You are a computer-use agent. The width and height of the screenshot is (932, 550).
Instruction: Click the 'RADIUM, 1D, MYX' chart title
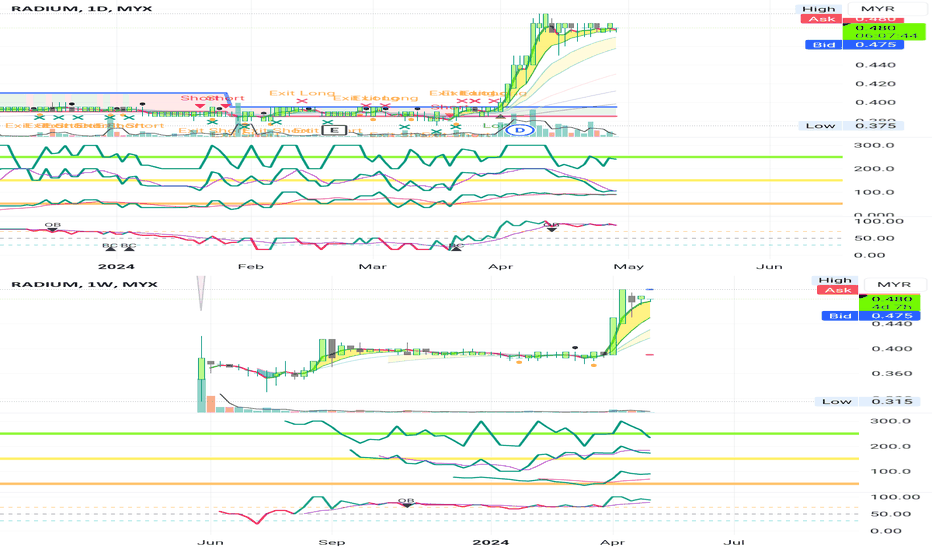pyautogui.click(x=82, y=9)
